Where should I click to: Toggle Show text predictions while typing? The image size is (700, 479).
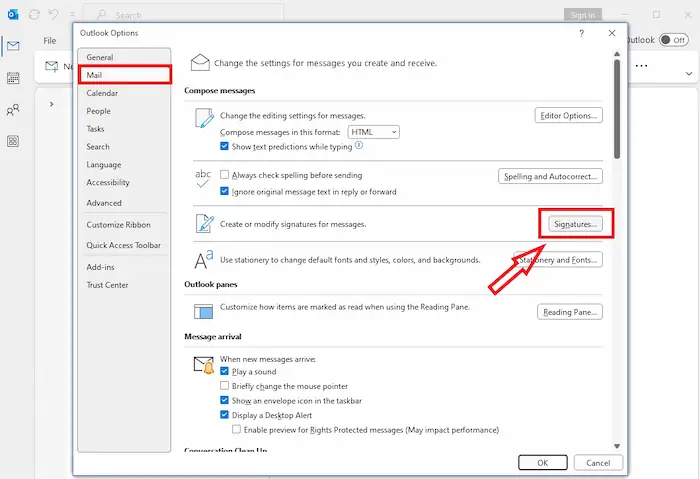point(225,146)
